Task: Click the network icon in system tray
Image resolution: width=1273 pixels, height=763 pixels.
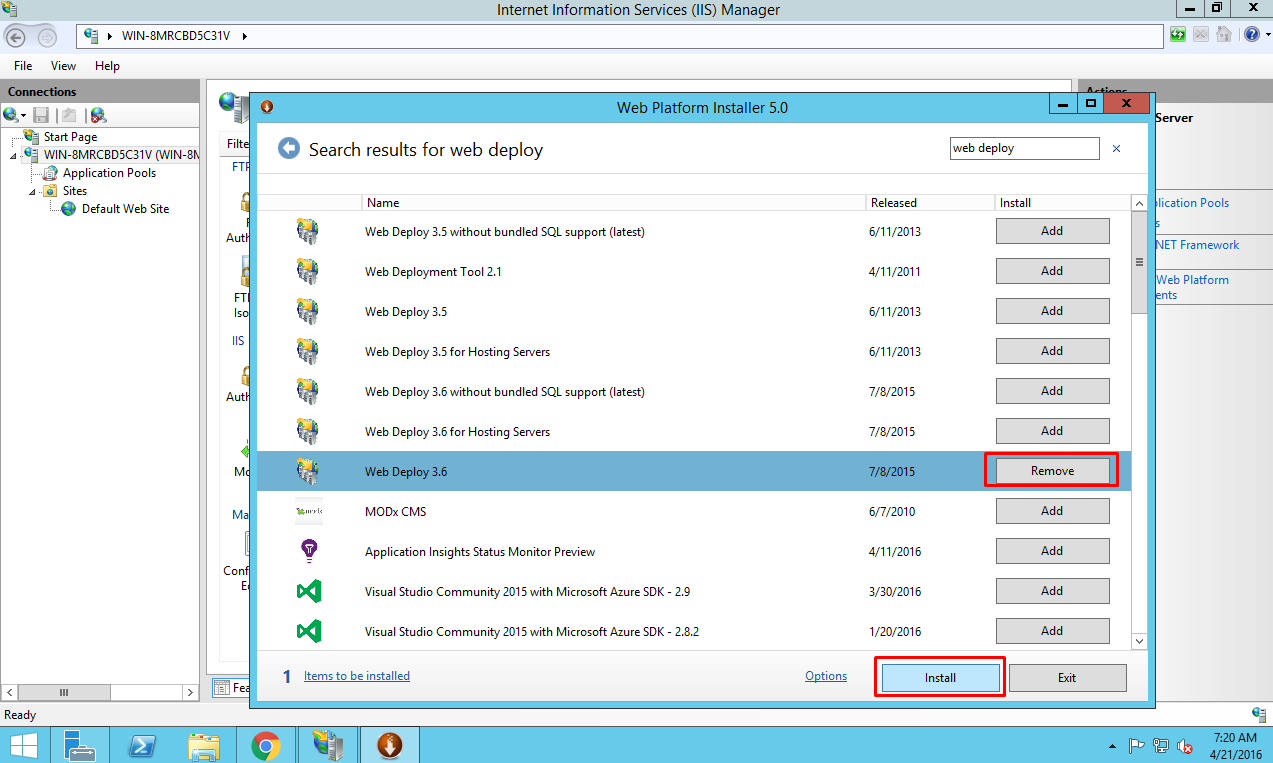Action: click(1161, 745)
